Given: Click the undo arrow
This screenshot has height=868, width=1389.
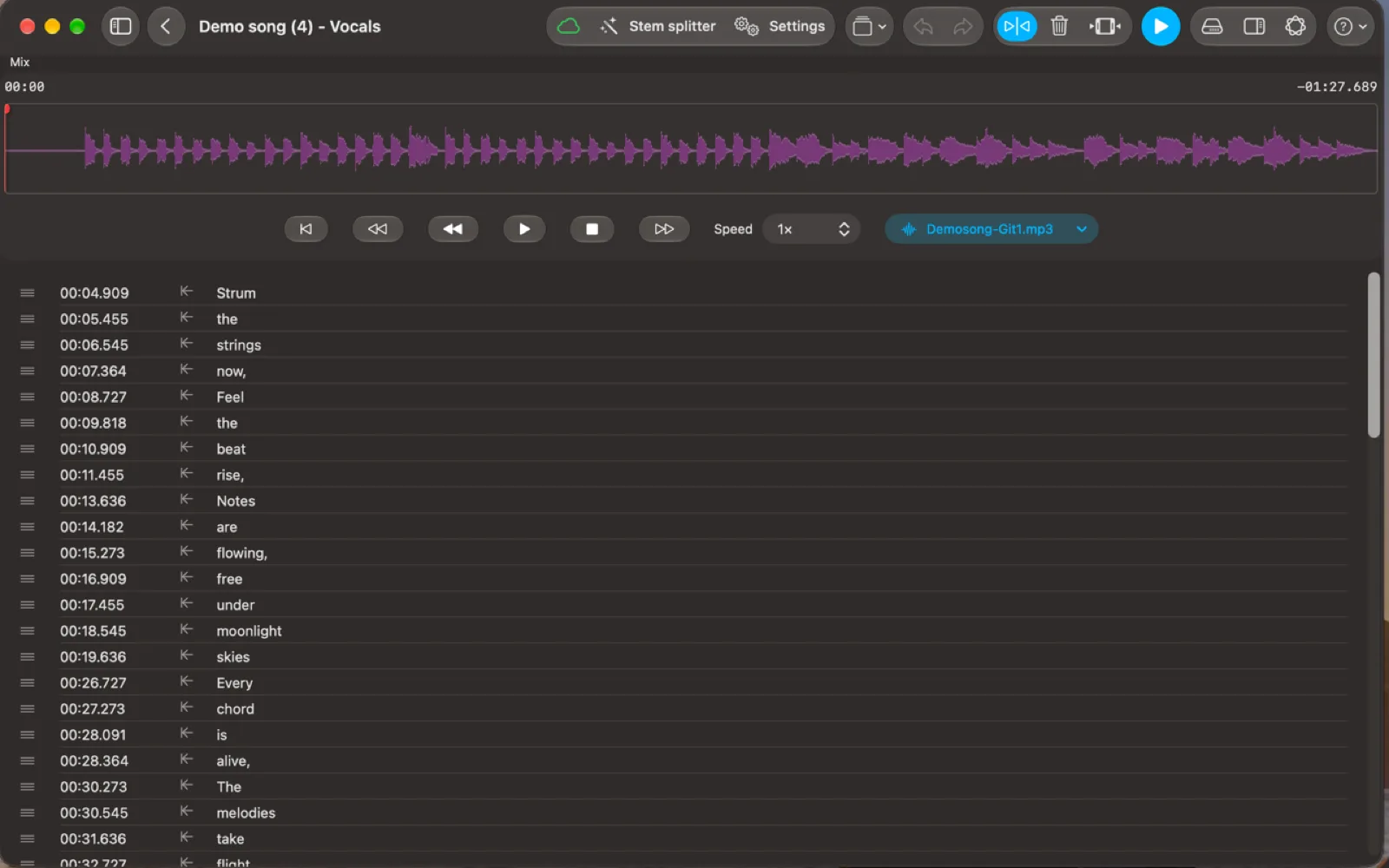Looking at the screenshot, I should (x=924, y=26).
